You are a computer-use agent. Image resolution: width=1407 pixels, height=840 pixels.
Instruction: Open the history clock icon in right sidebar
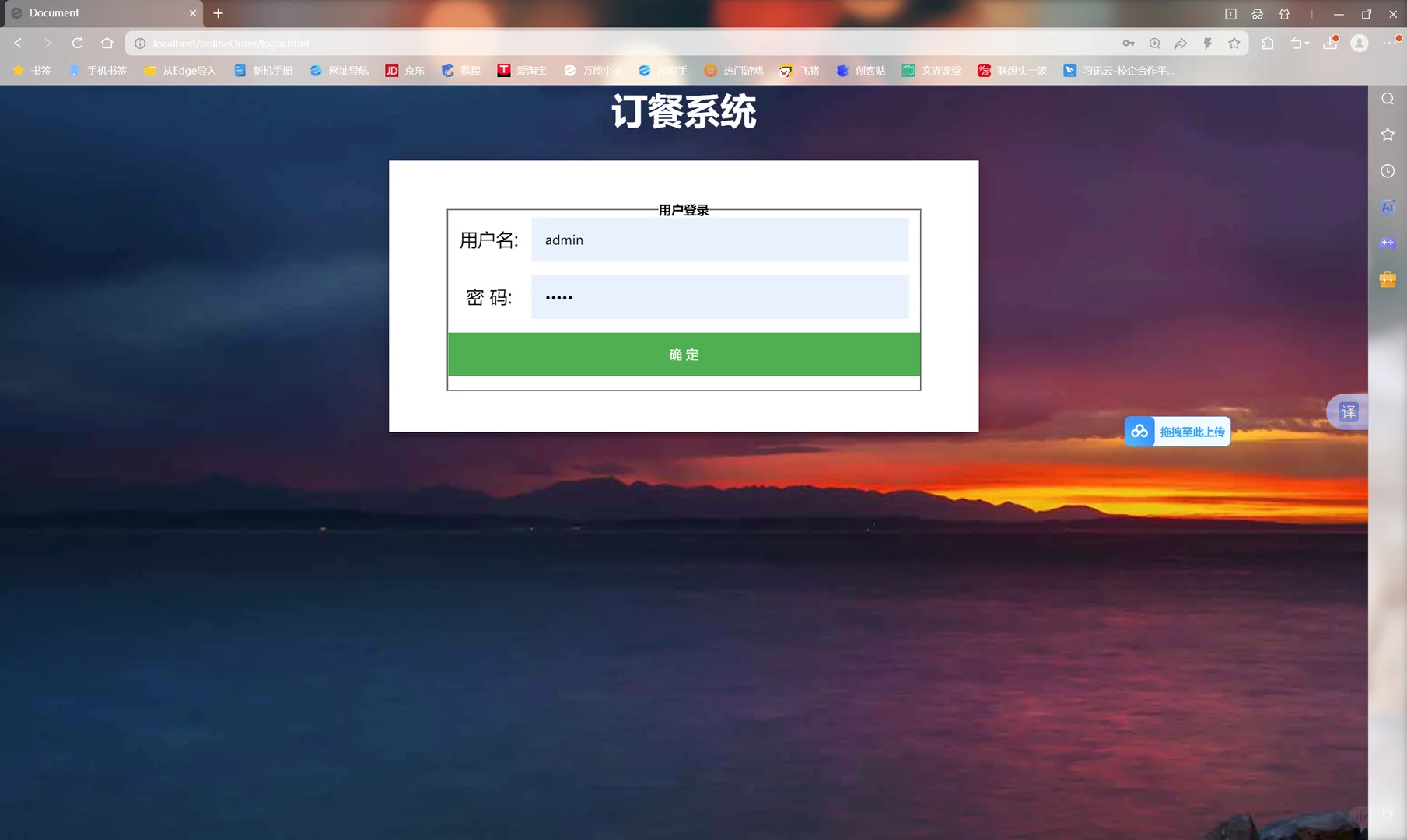coord(1388,170)
